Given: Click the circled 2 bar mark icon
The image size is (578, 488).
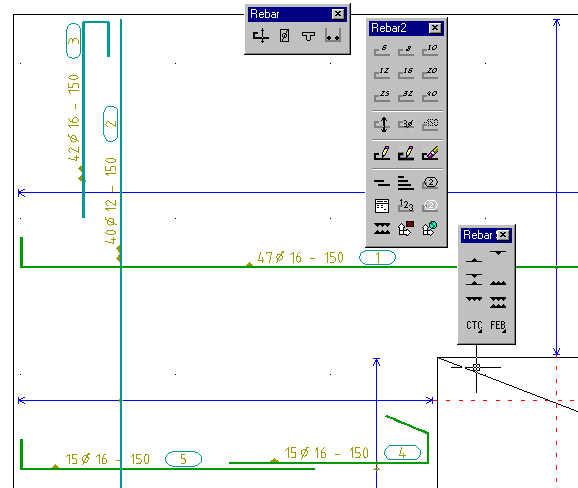Looking at the screenshot, I should (x=430, y=182).
